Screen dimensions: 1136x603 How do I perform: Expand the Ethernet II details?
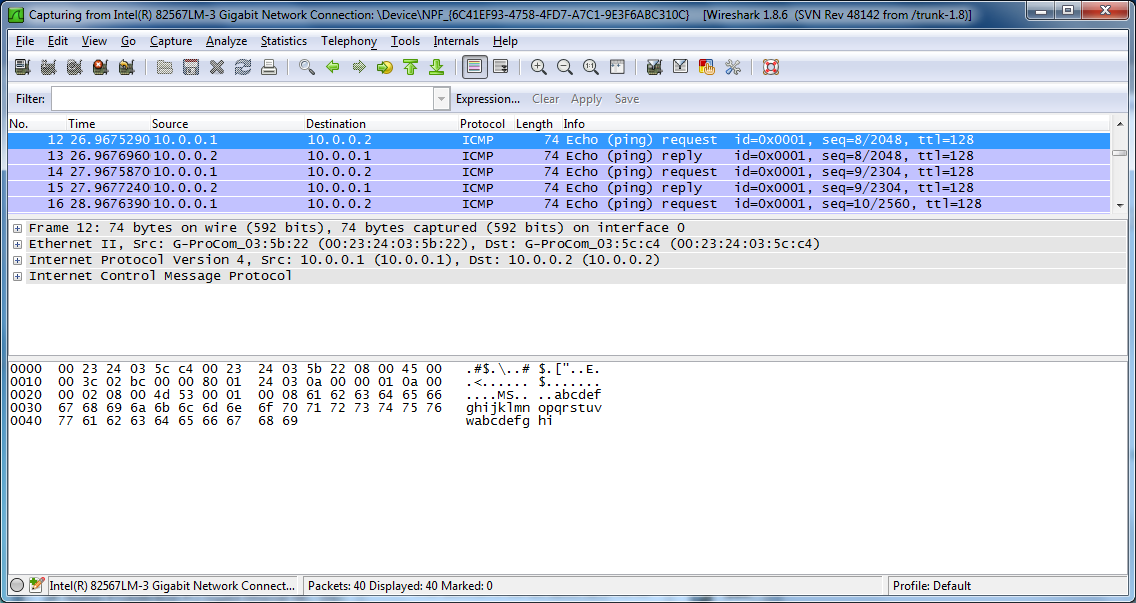tap(17, 244)
